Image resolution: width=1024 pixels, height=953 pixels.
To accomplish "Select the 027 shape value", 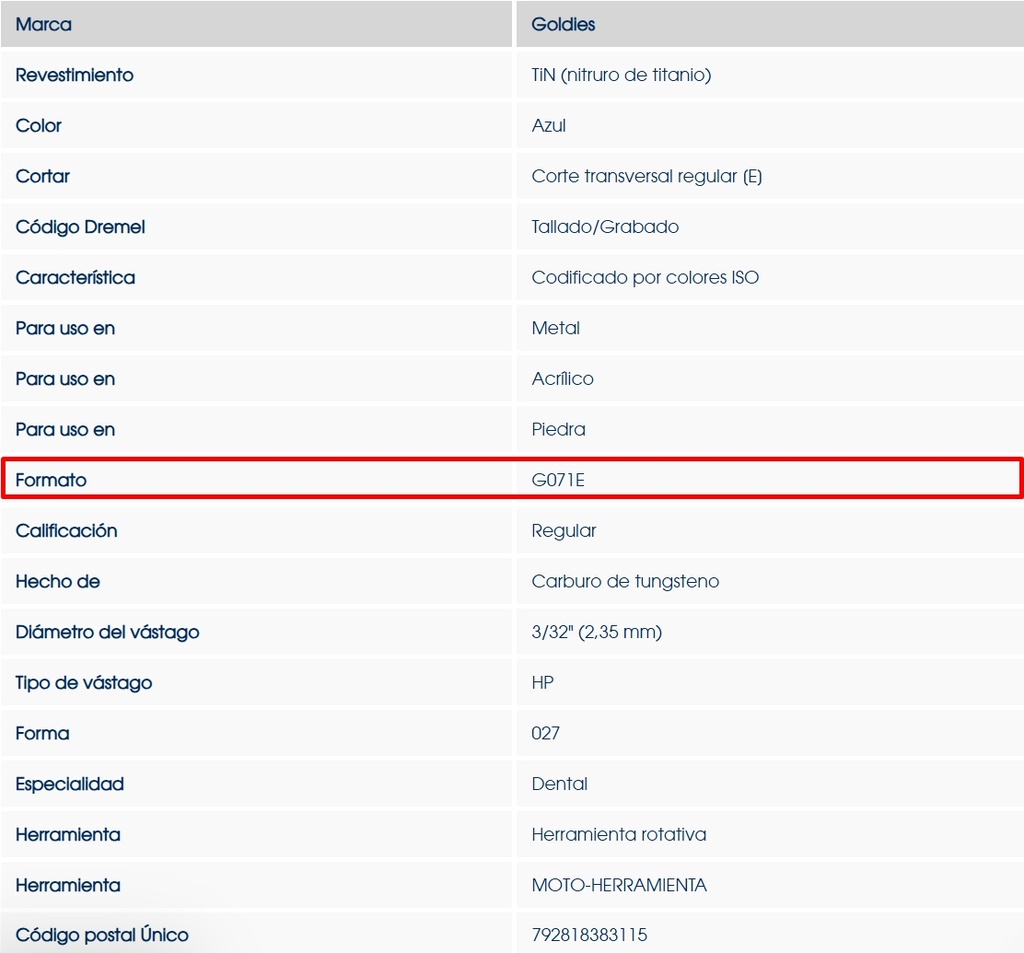I will [546, 733].
